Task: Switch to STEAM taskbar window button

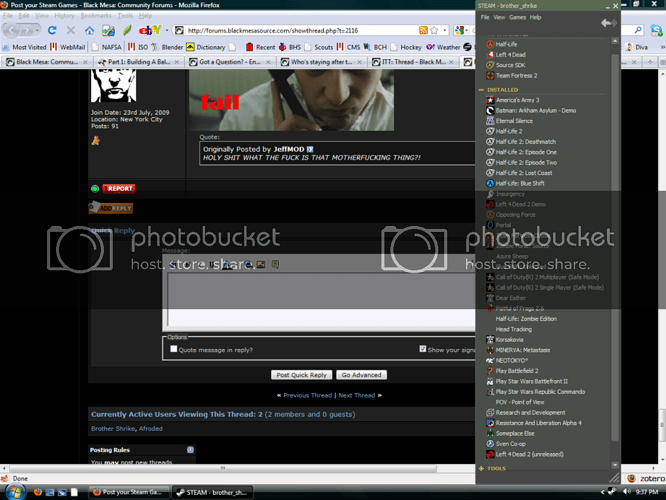Action: click(x=213, y=492)
